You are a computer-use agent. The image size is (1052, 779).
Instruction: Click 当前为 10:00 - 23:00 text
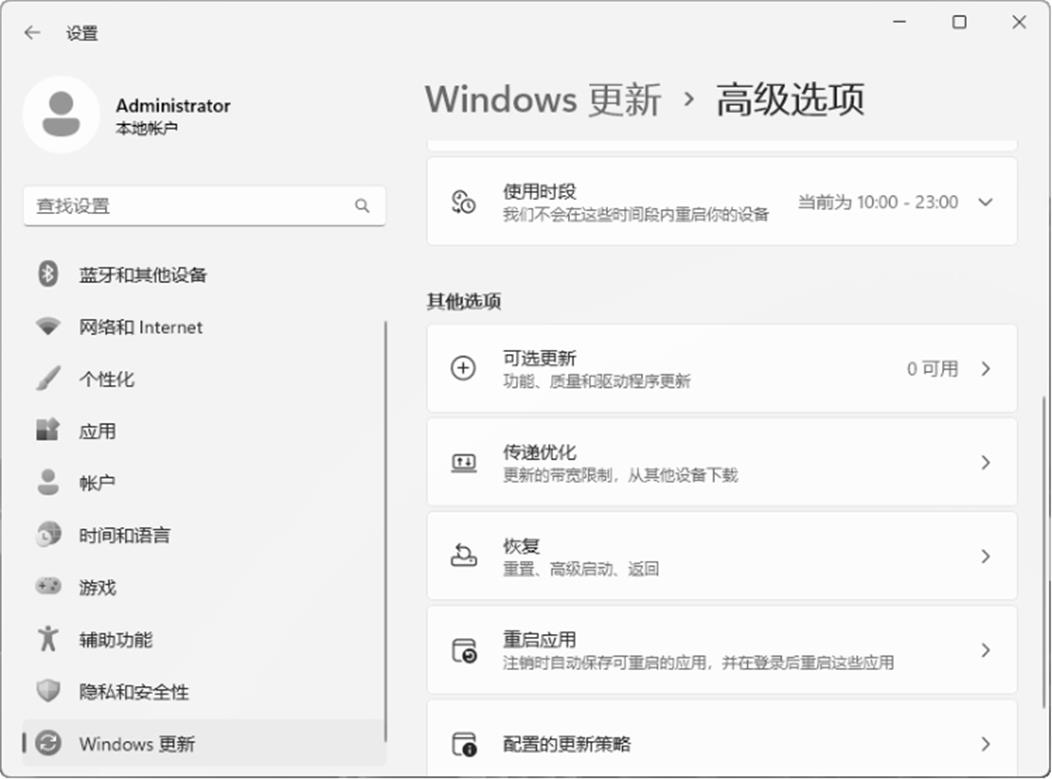pyautogui.click(x=877, y=202)
